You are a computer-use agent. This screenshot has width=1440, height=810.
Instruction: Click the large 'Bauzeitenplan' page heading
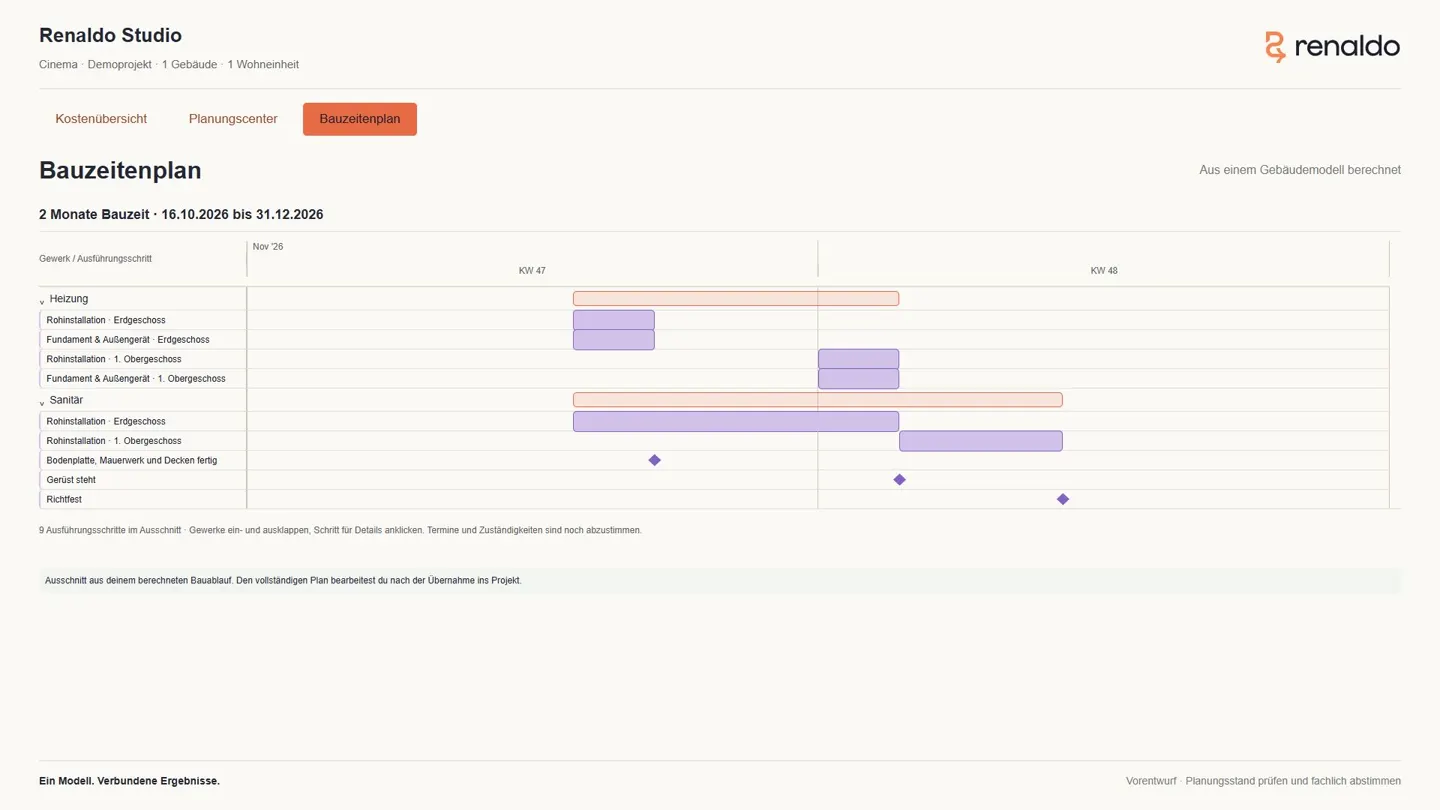click(x=120, y=170)
